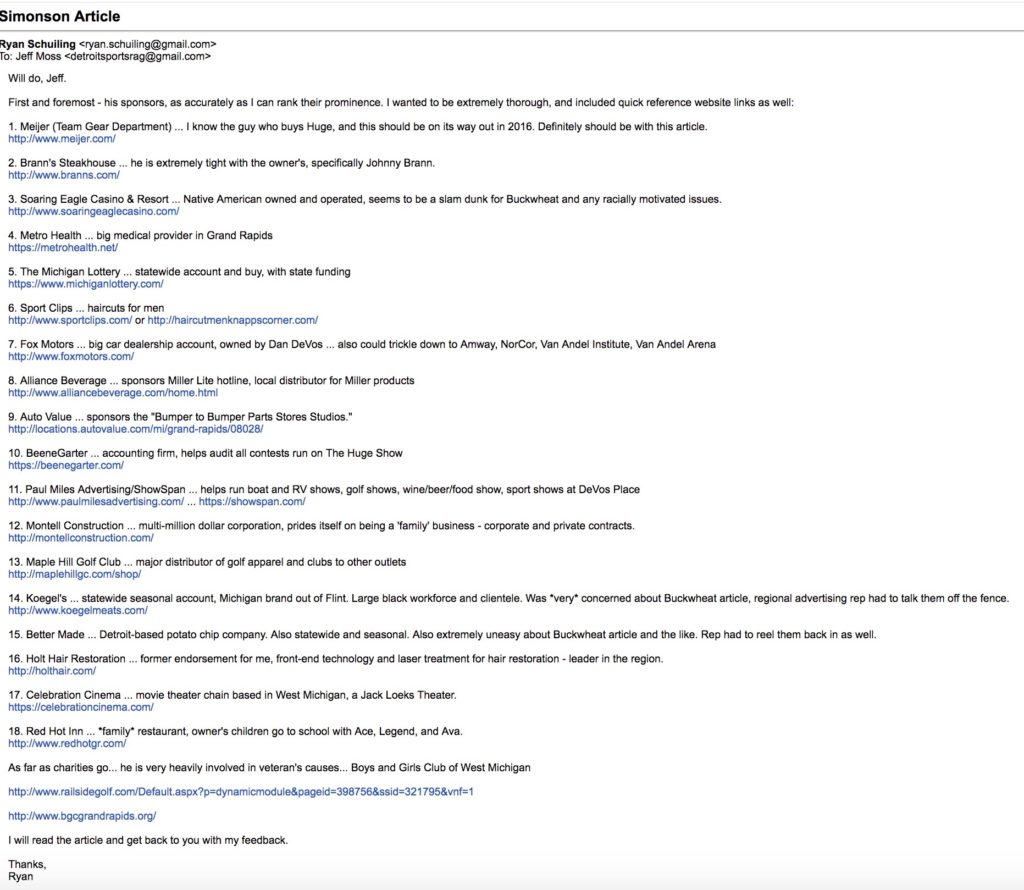Open the beenegarter.com link

(65, 465)
